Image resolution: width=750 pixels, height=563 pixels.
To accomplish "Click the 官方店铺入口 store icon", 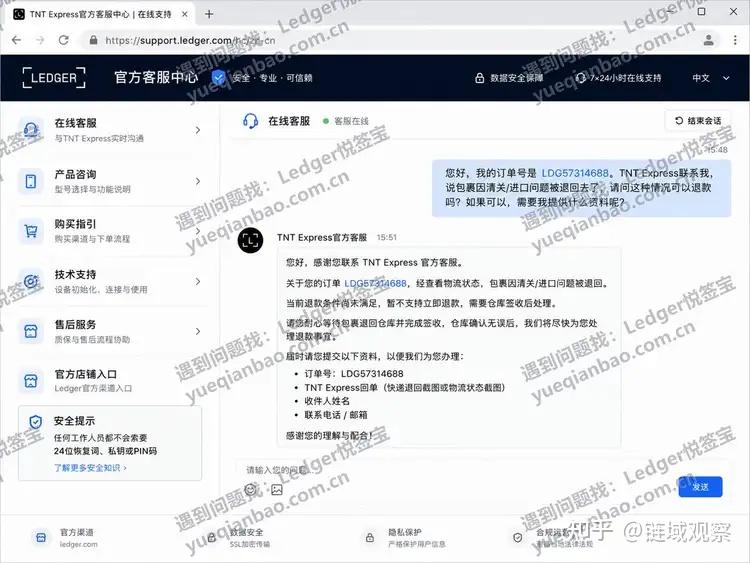I will (31, 381).
